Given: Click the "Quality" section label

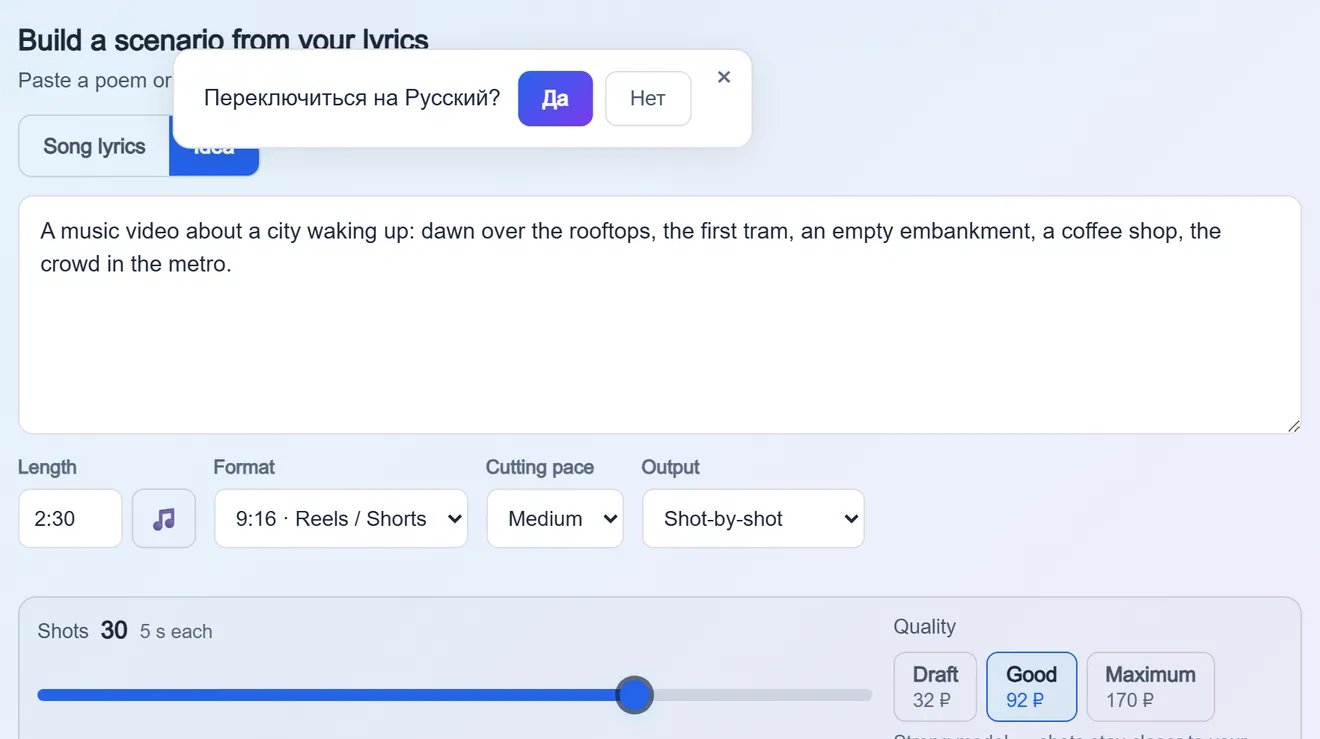Looking at the screenshot, I should (x=925, y=626).
